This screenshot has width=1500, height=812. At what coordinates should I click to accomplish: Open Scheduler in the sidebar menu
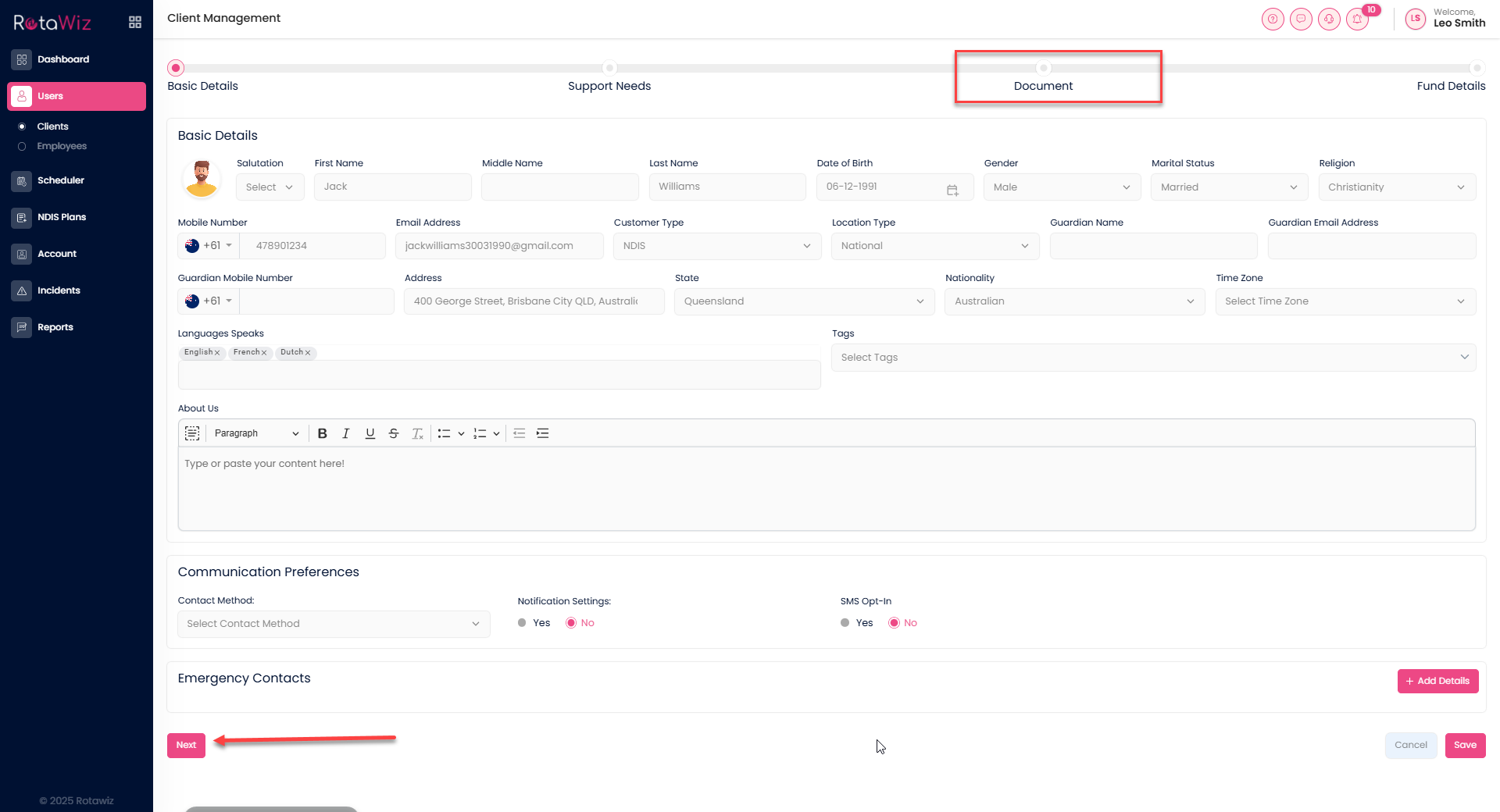click(x=61, y=180)
